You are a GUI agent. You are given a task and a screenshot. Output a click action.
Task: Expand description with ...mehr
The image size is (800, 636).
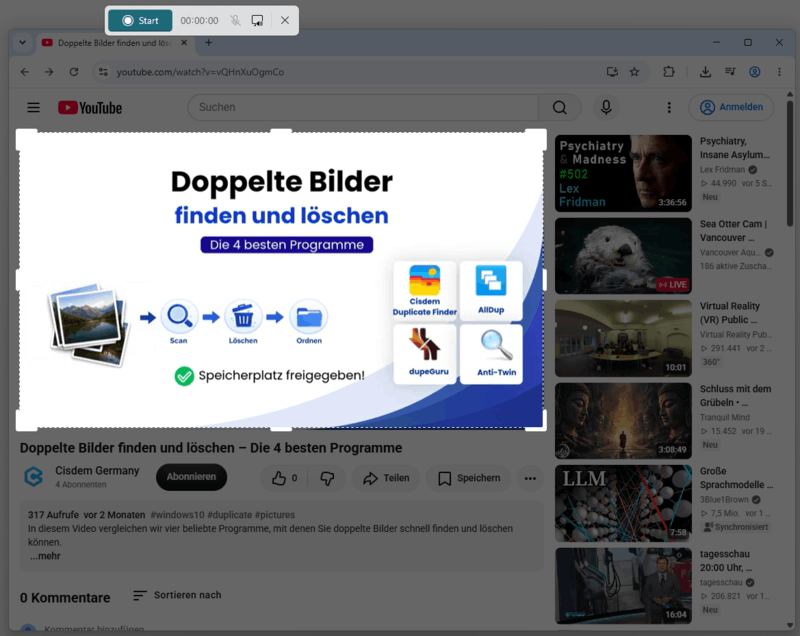pyautogui.click(x=45, y=556)
